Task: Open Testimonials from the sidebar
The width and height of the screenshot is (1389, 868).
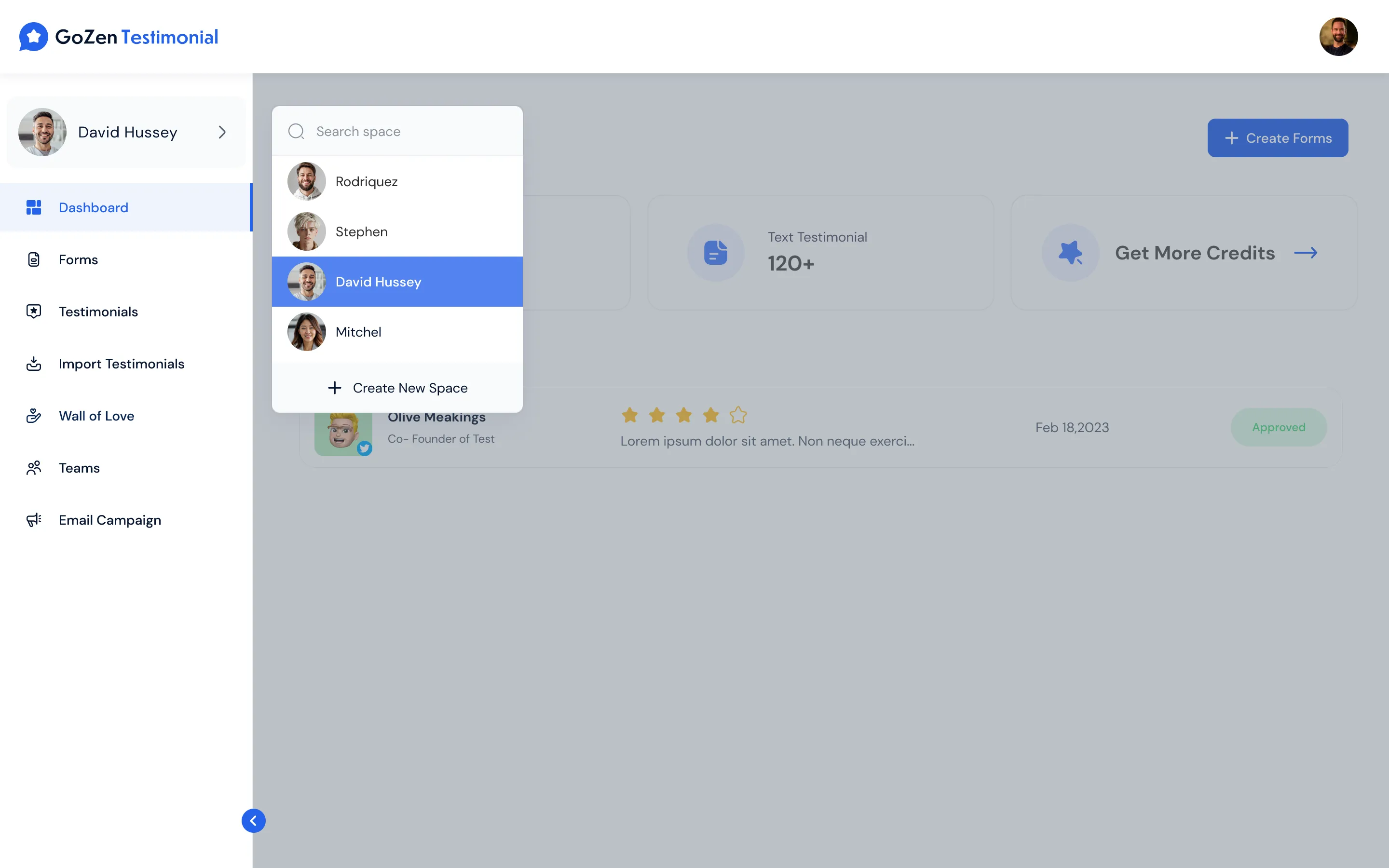Action: (x=126, y=312)
